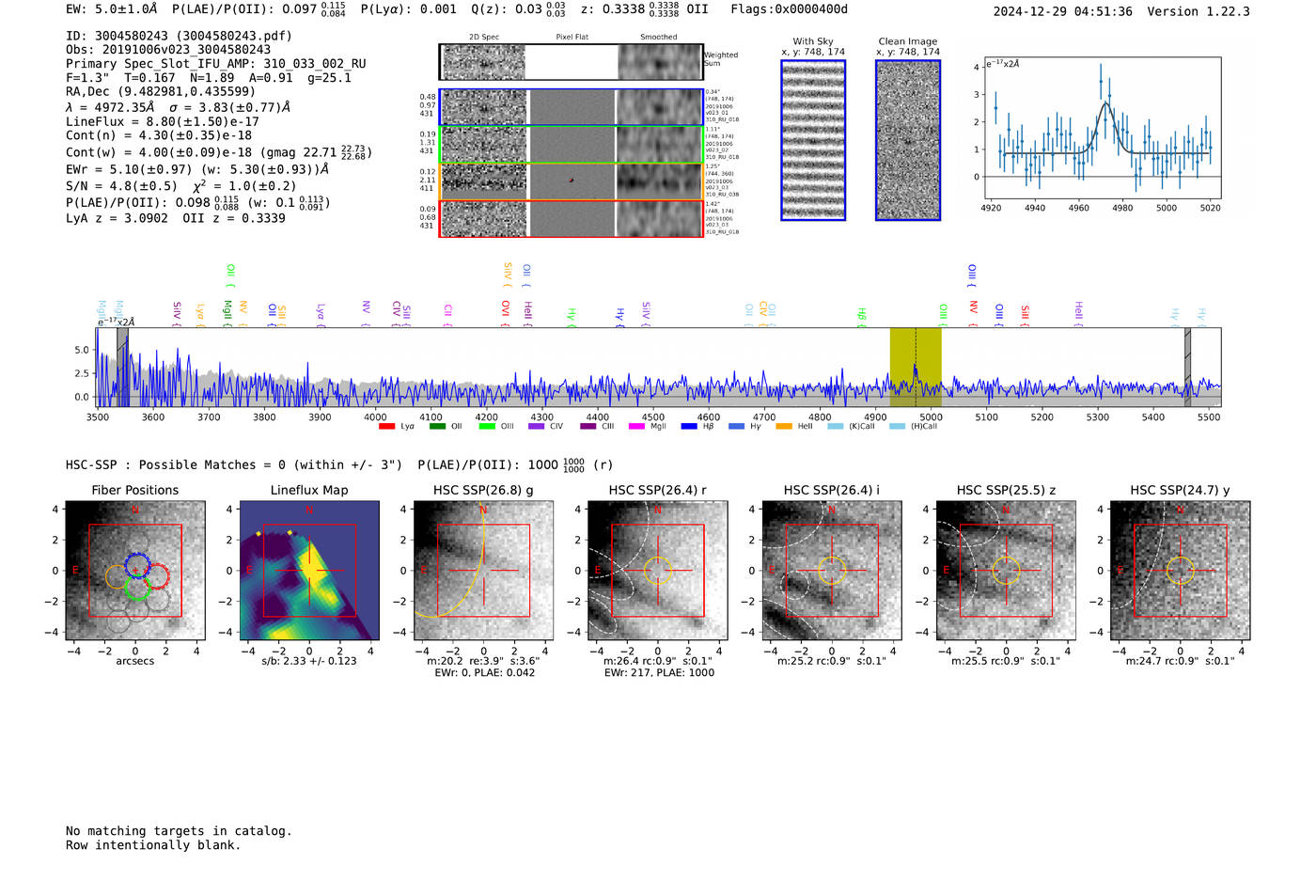Click the (H)CaII legend swatch

click(x=897, y=426)
